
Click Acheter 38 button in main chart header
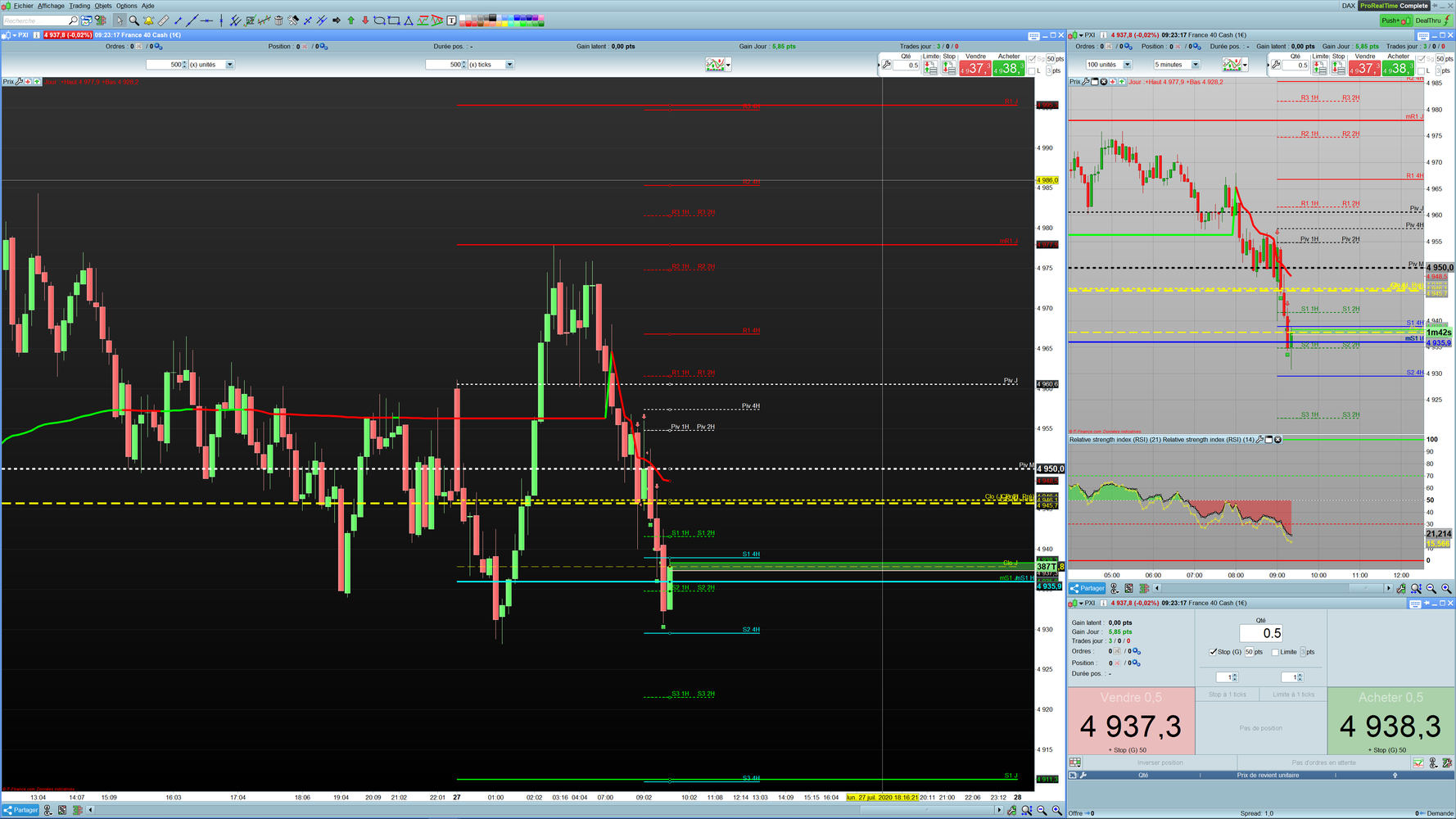pos(1008,69)
